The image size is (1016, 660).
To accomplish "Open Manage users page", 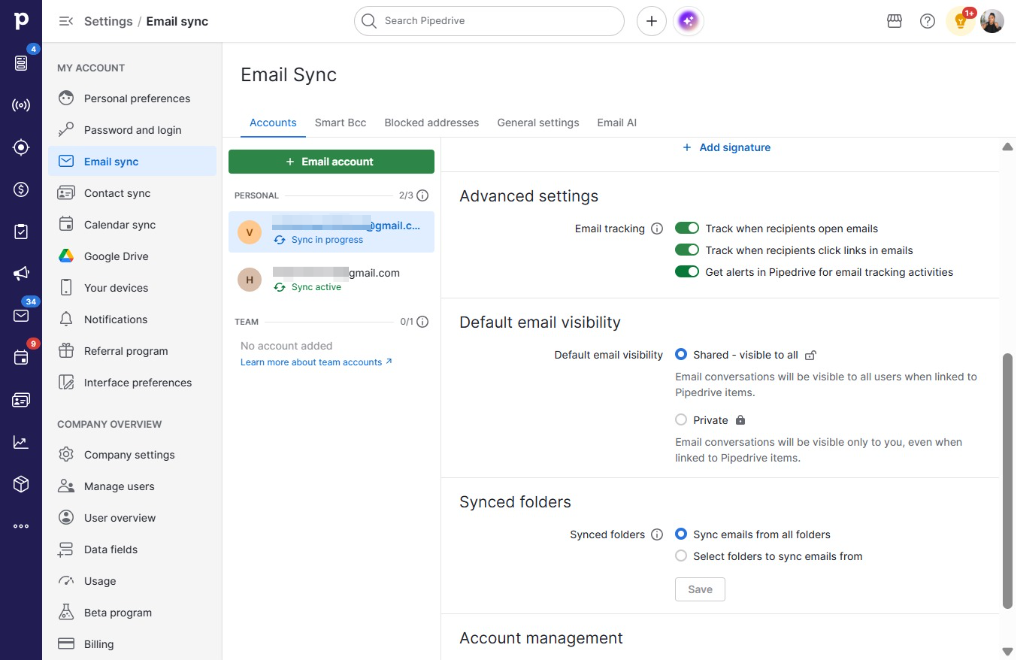I will 132,486.
